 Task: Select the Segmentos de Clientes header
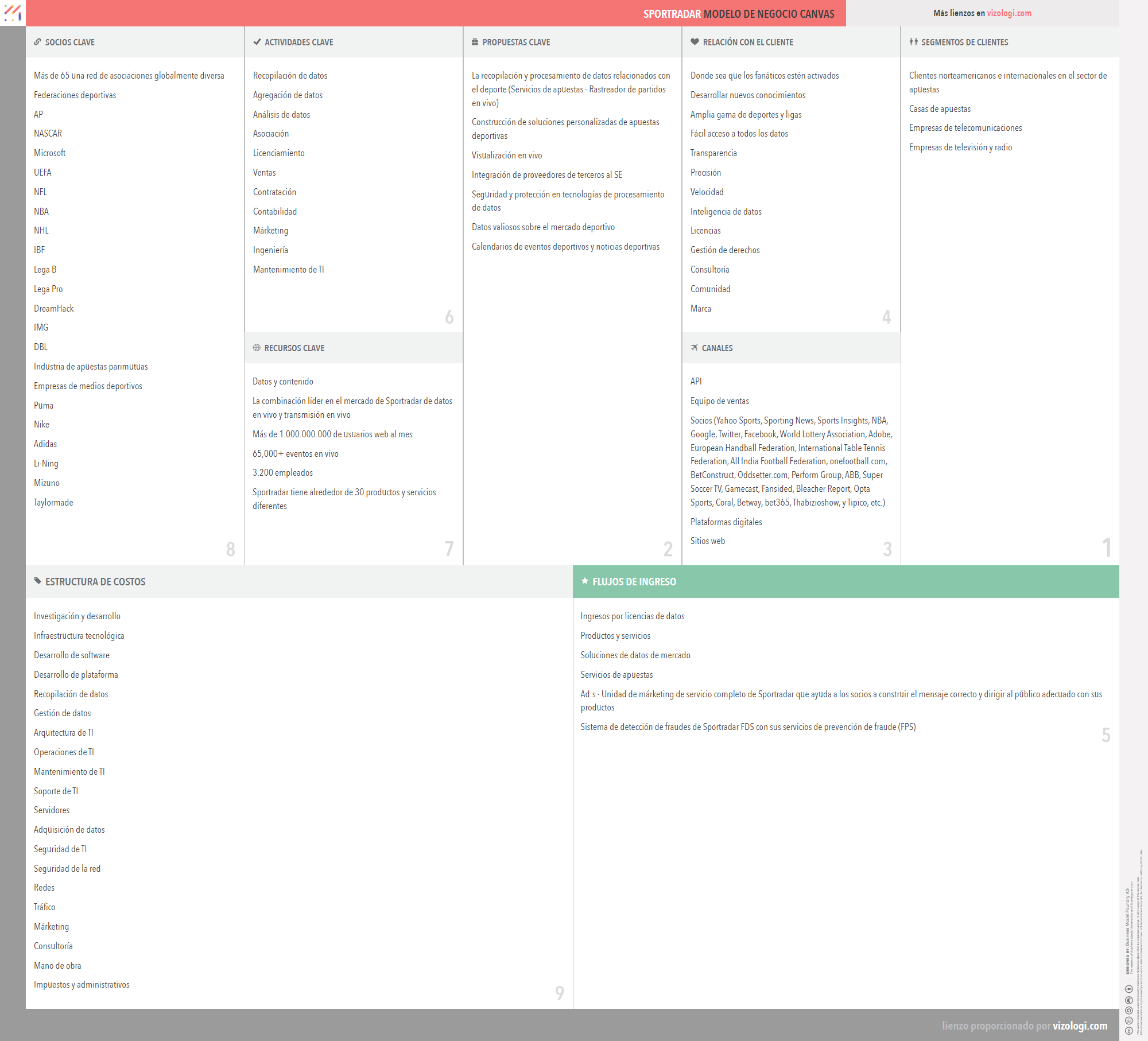pyautogui.click(x=964, y=42)
